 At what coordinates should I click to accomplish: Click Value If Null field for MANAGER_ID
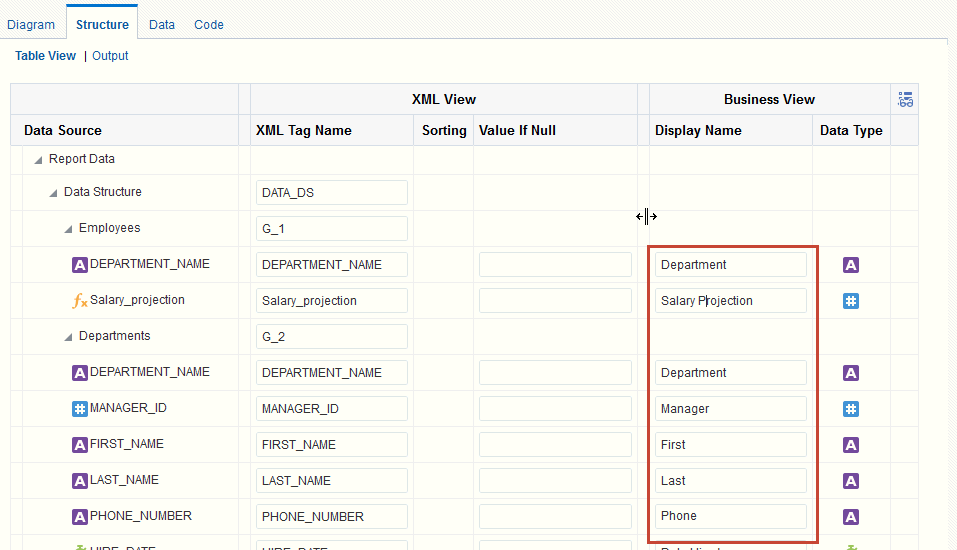click(555, 408)
